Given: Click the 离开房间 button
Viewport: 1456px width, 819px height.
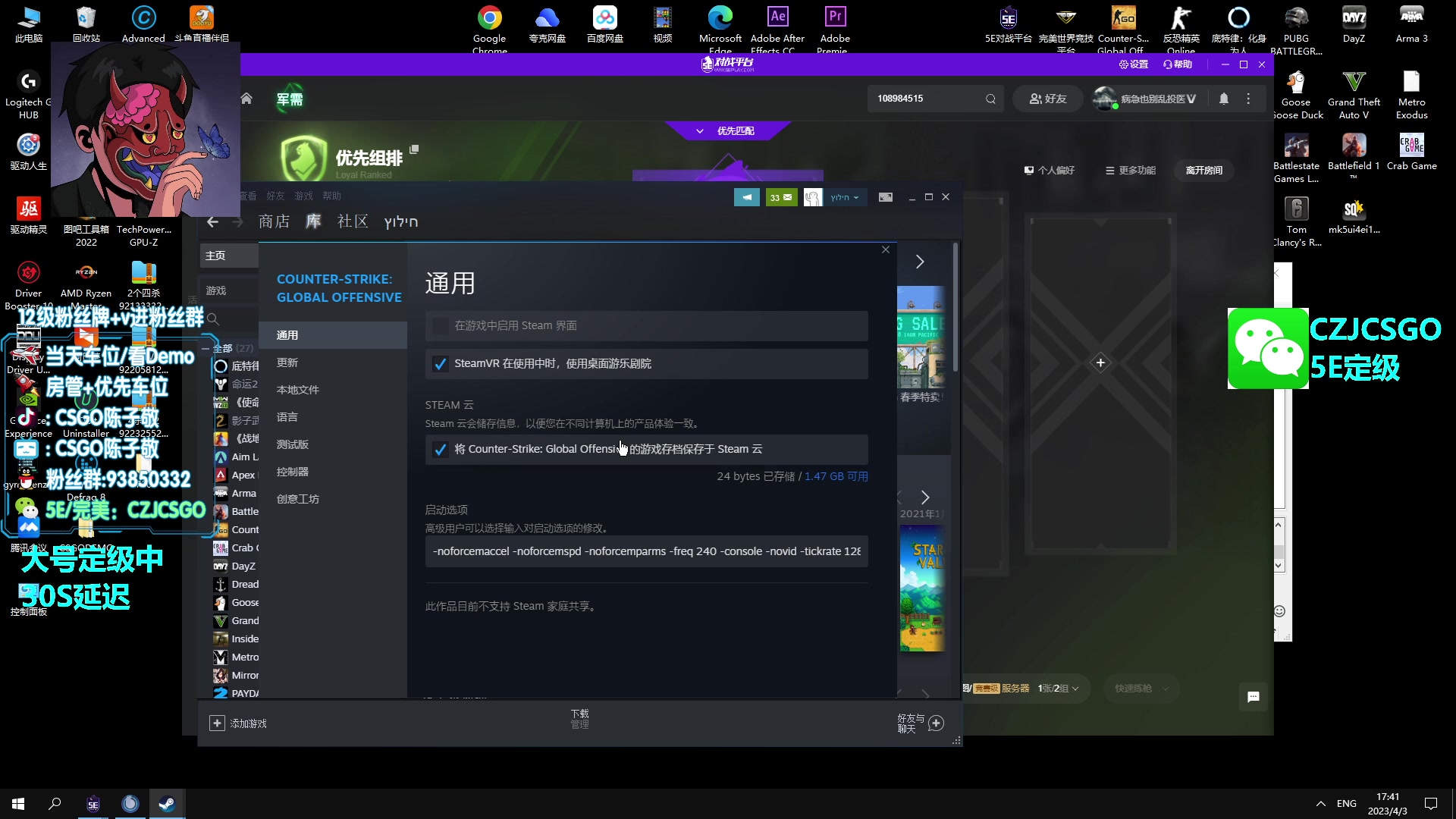Looking at the screenshot, I should point(1203,171).
